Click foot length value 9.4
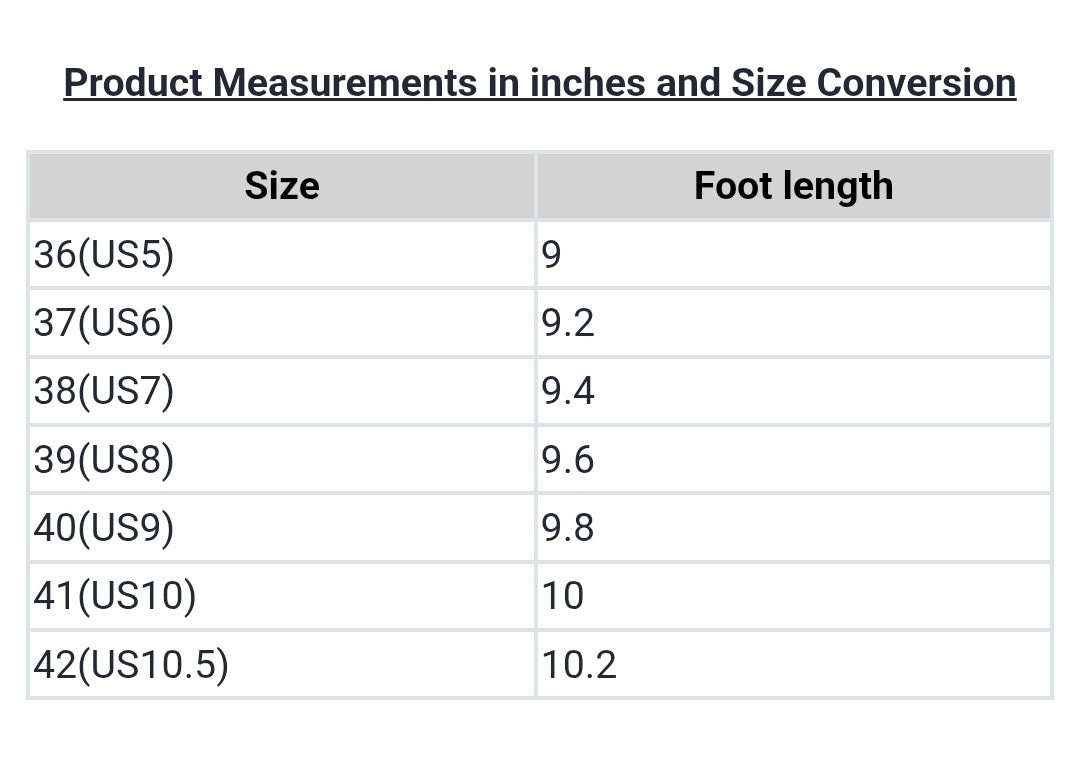The height and width of the screenshot is (771, 1080). tap(568, 391)
